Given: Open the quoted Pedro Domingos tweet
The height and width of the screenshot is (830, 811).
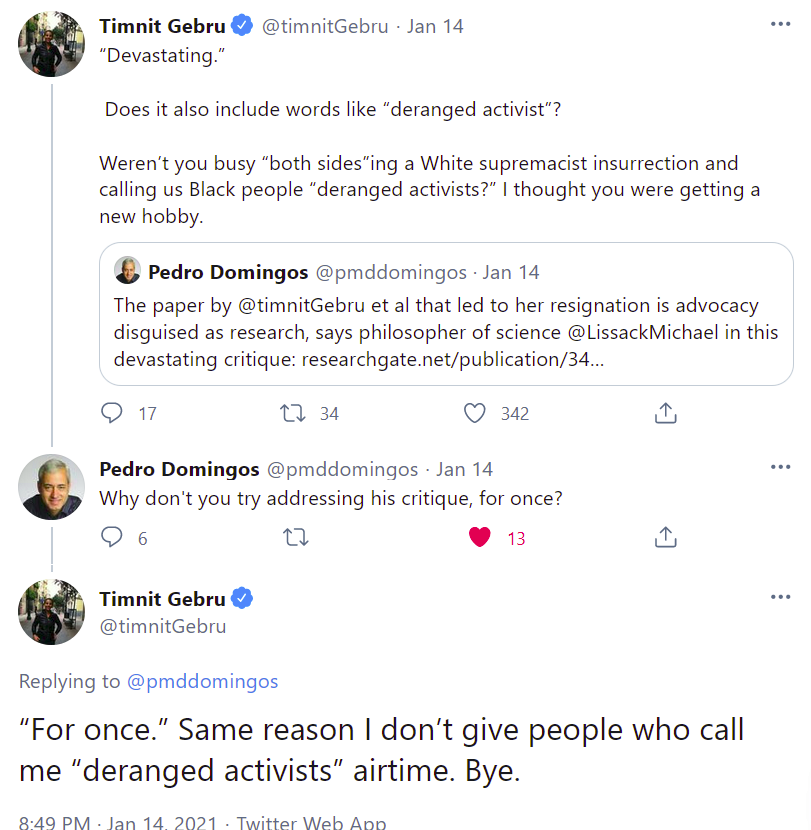Looking at the screenshot, I should tap(446, 315).
